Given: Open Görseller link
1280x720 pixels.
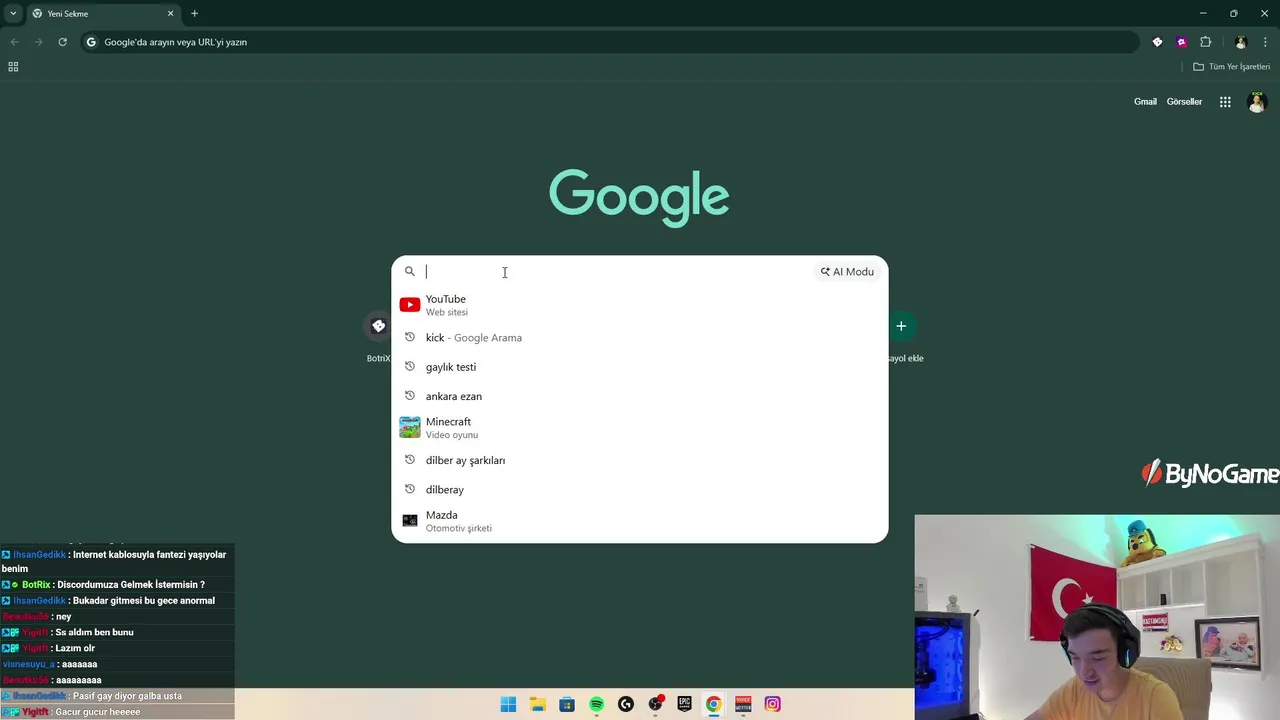Looking at the screenshot, I should pos(1184,102).
